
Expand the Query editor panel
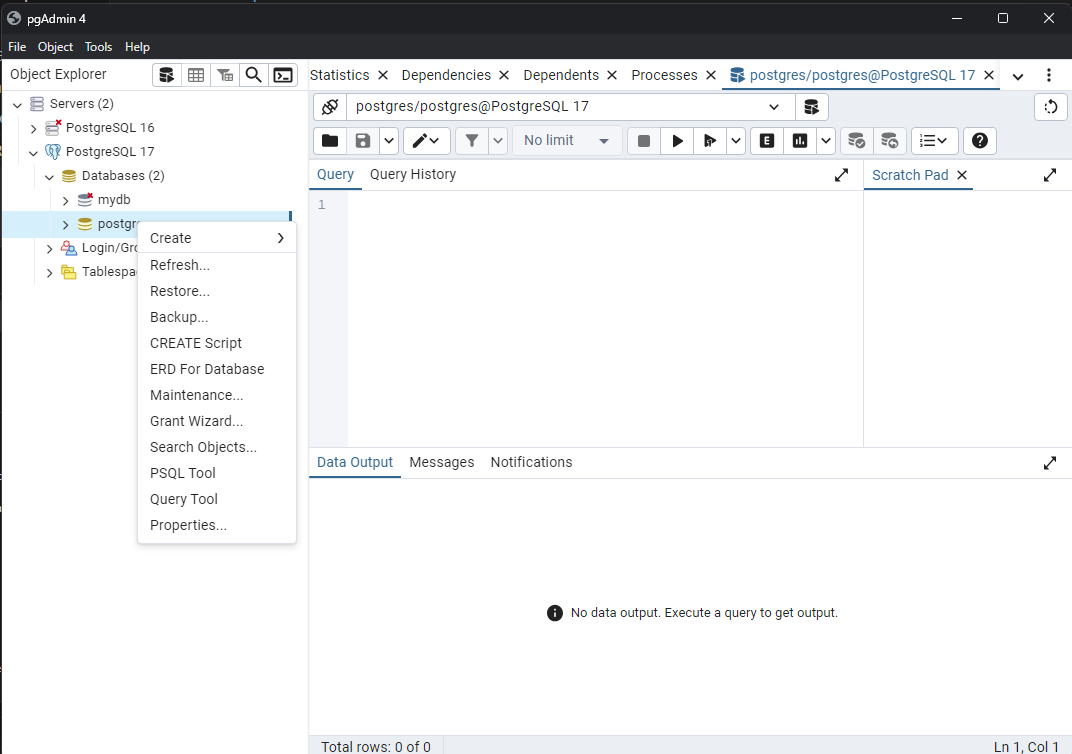click(842, 176)
